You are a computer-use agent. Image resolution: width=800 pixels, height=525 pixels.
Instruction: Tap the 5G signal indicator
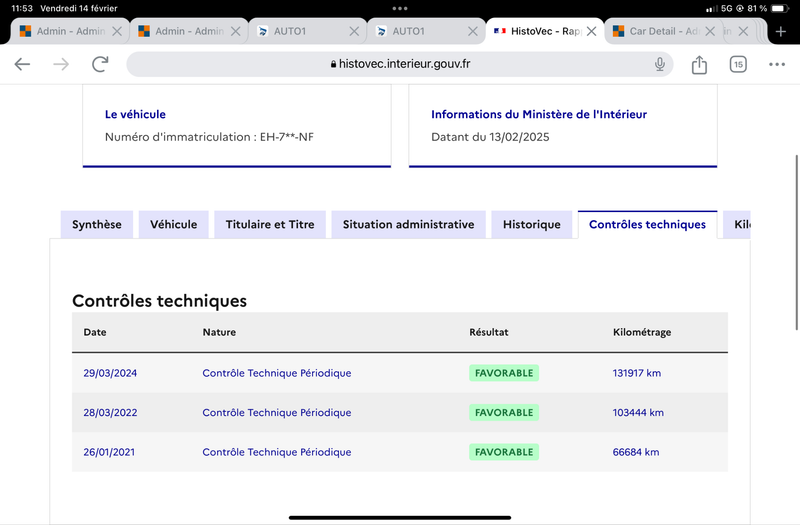[727, 8]
